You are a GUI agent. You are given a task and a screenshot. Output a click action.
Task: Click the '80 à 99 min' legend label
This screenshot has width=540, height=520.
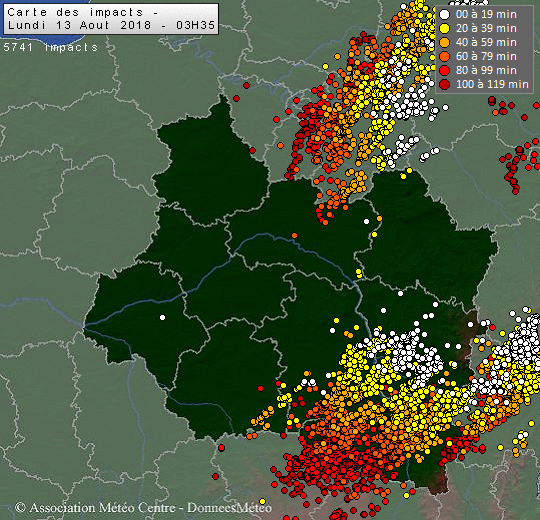pos(486,70)
